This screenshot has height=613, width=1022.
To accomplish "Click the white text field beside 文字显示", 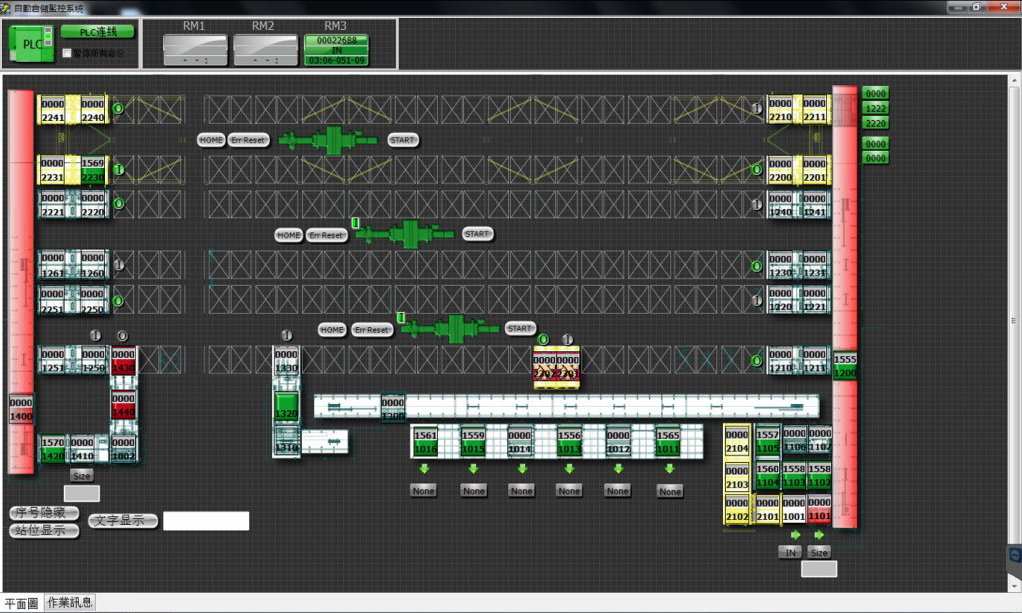I will click(206, 521).
